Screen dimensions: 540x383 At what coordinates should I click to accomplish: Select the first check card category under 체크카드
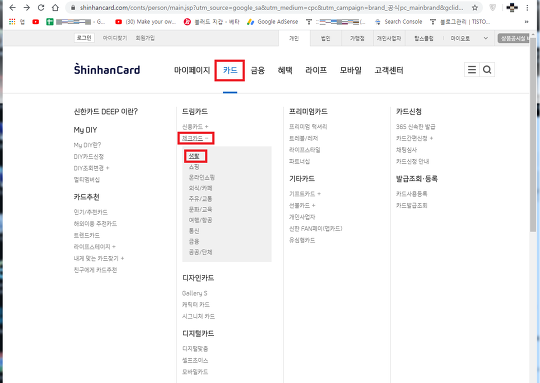[194, 156]
